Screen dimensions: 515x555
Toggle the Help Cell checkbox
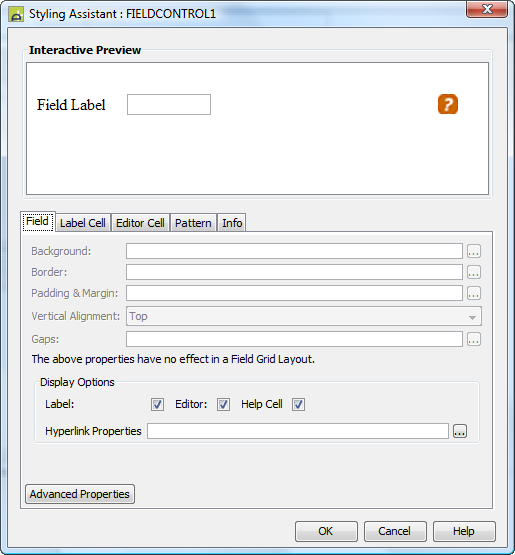pyautogui.click(x=298, y=404)
